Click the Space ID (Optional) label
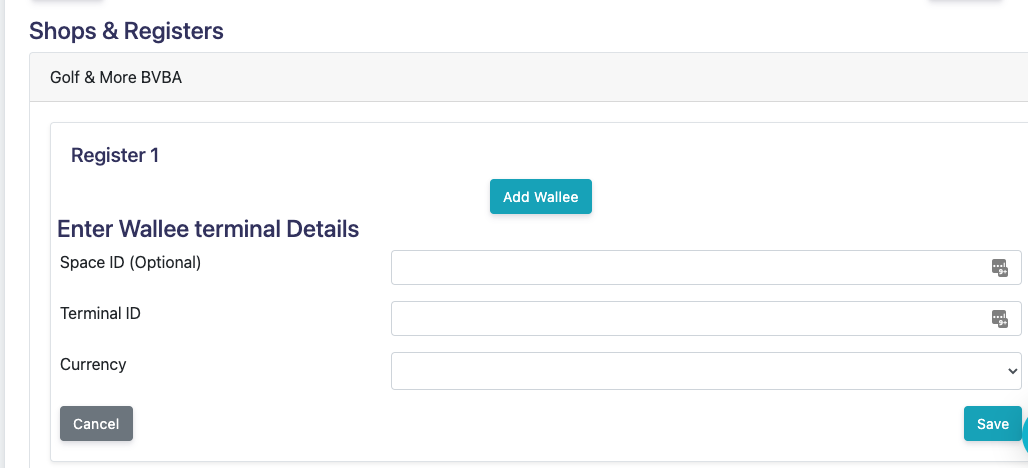 [130, 263]
